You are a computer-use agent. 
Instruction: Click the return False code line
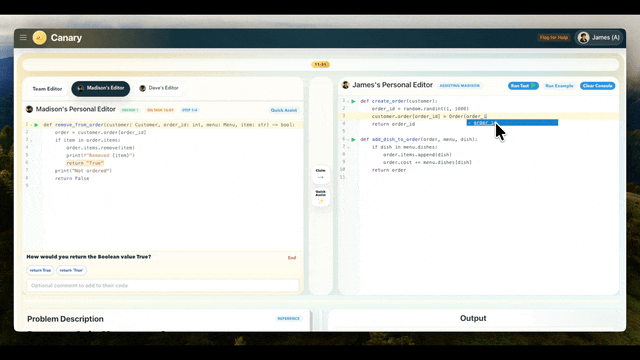[72, 178]
